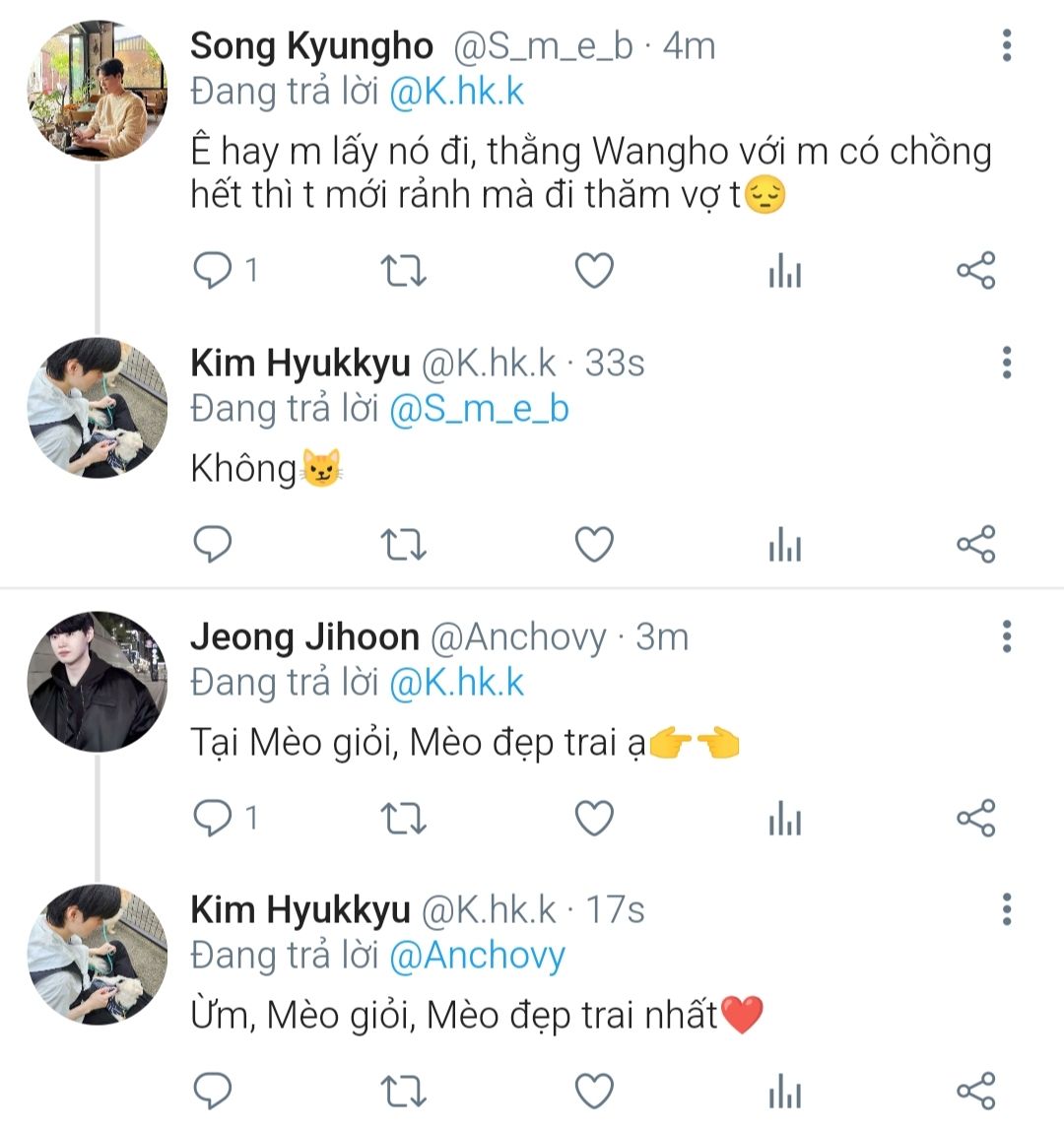Open the @Anchovy mention link
The height and width of the screenshot is (1132, 1064).
[477, 956]
